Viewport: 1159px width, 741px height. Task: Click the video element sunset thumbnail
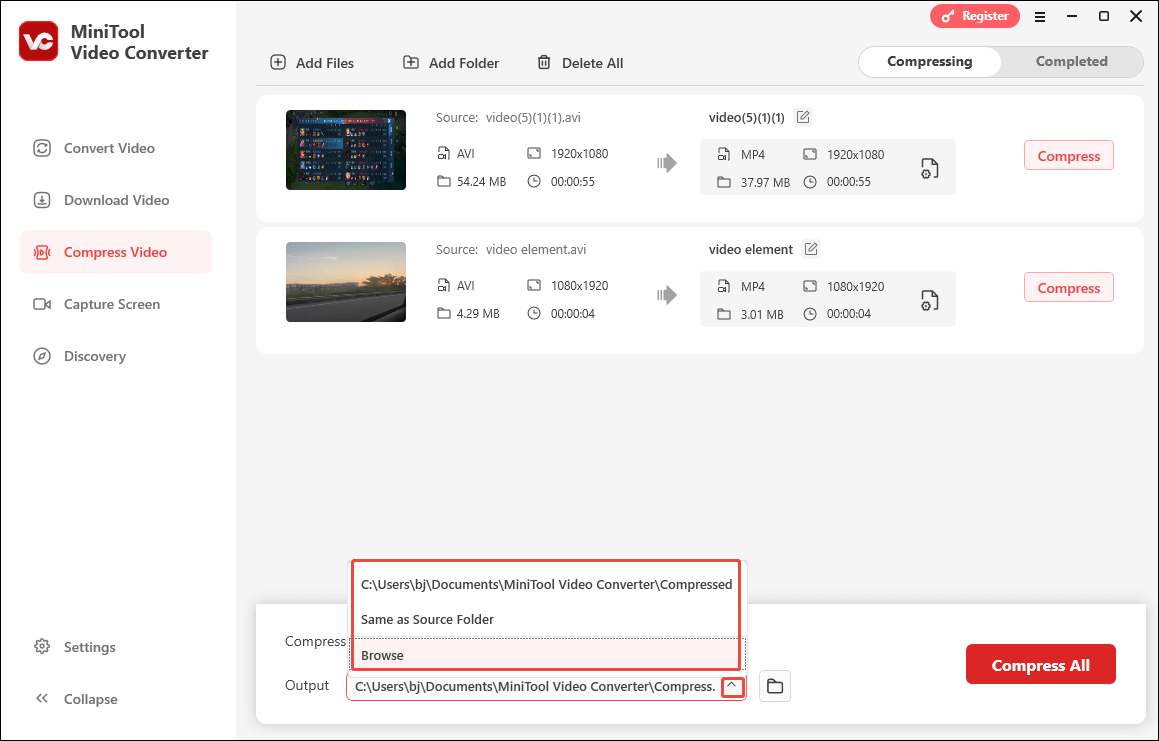346,282
